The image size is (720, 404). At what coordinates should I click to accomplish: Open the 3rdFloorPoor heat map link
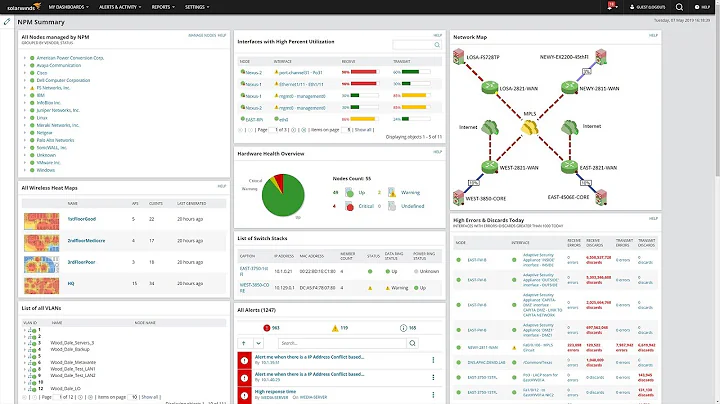[x=81, y=262]
